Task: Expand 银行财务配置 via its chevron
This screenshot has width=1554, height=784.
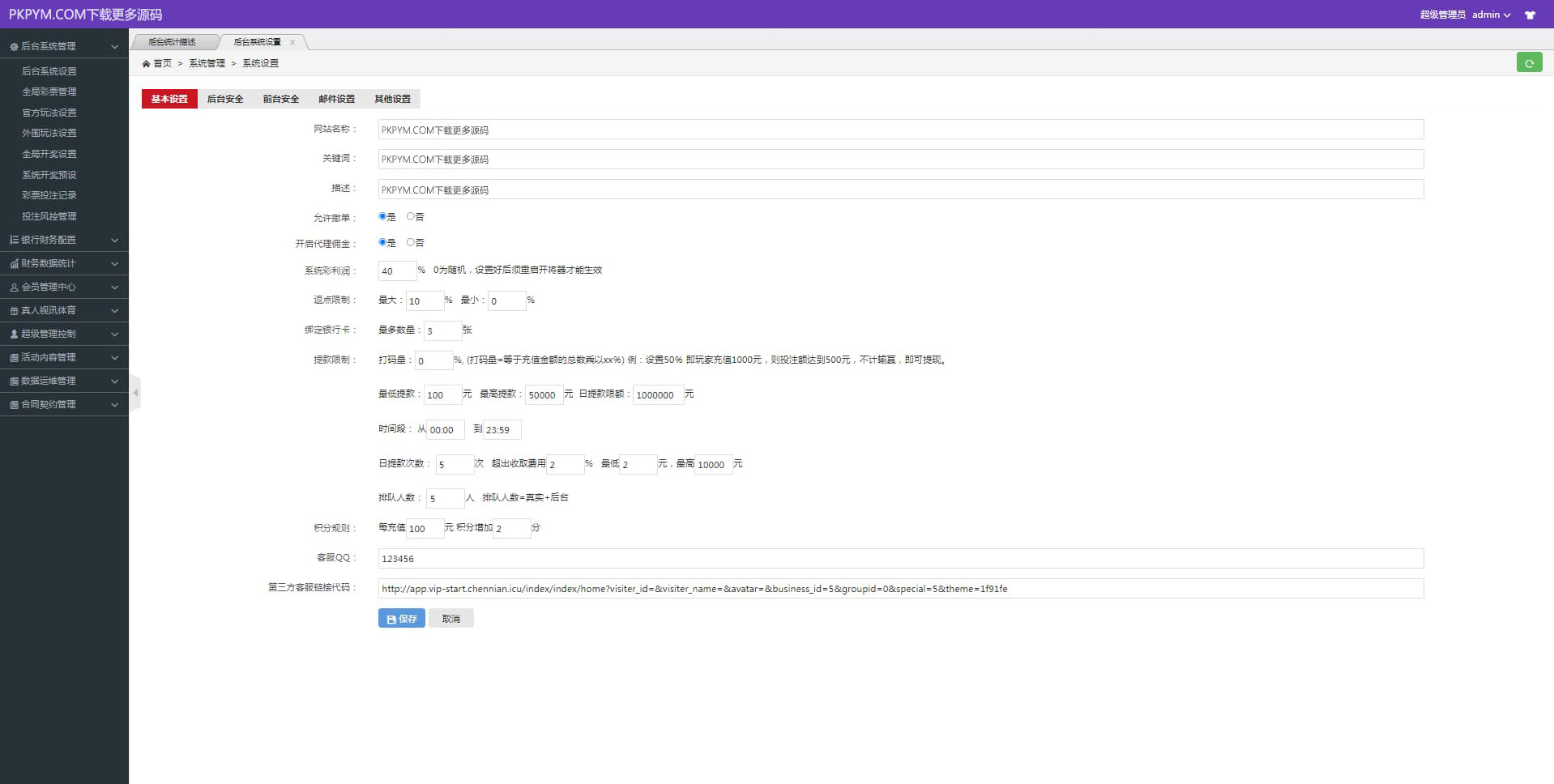Action: [x=114, y=240]
